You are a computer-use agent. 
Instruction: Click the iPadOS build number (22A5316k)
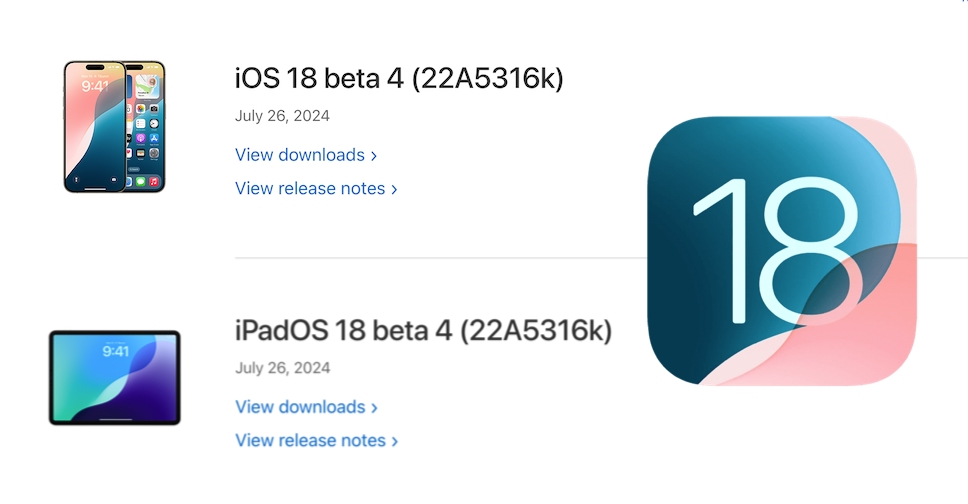click(x=535, y=330)
